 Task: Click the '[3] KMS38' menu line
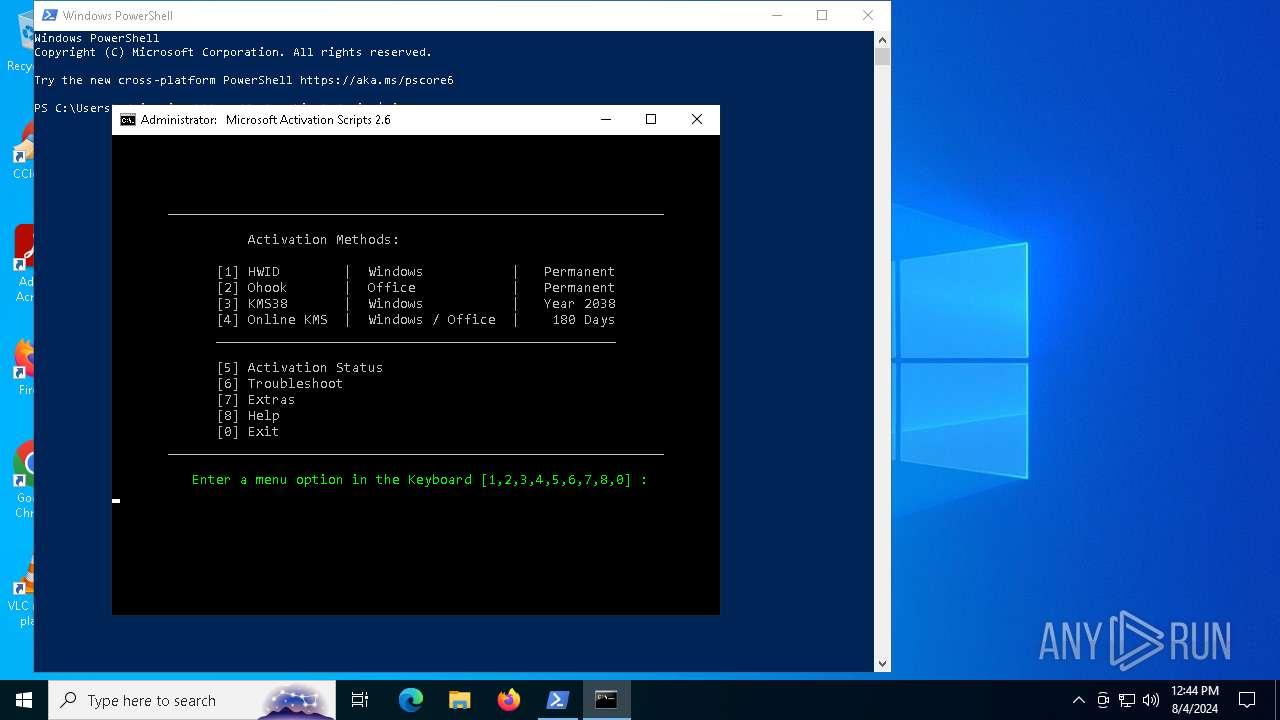416,304
